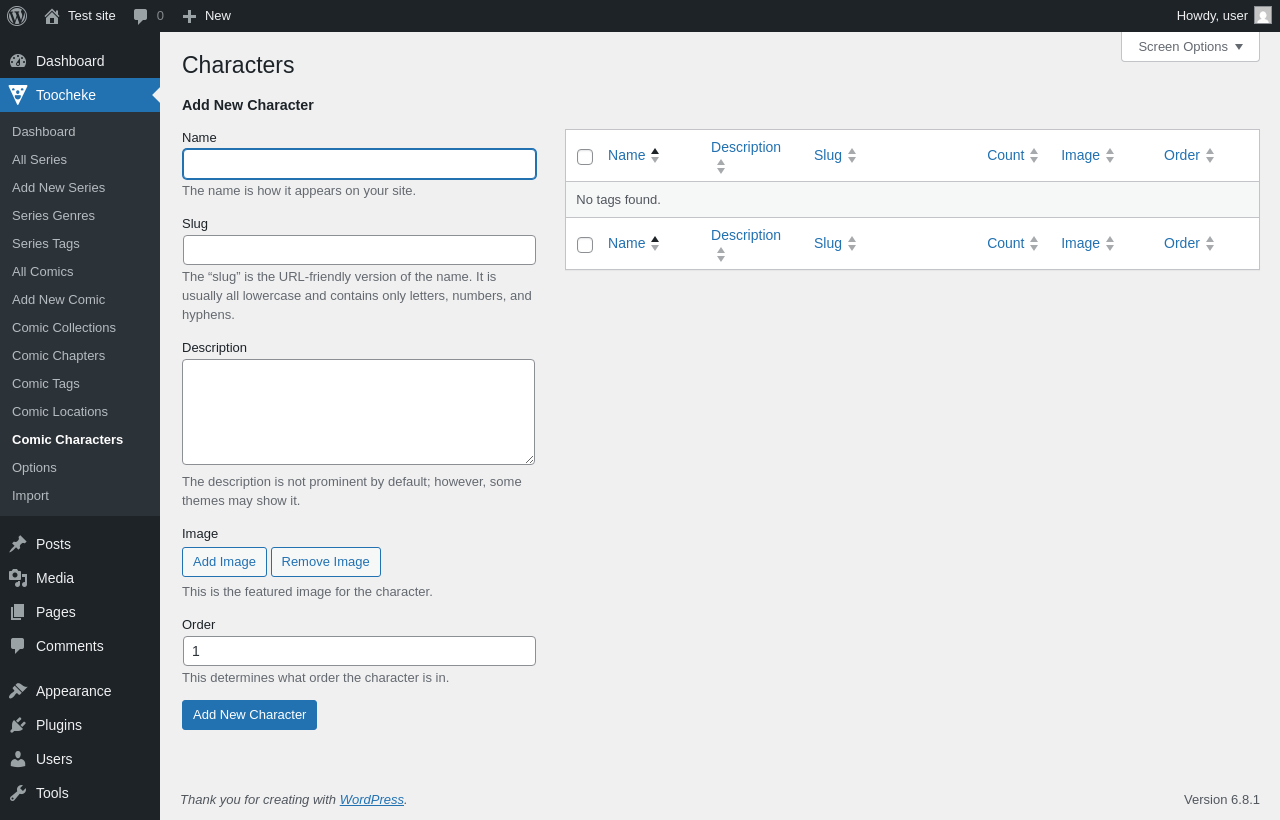Click sort arrows beside Order in table header
Screen dimensions: 1280x820
tap(1210, 155)
